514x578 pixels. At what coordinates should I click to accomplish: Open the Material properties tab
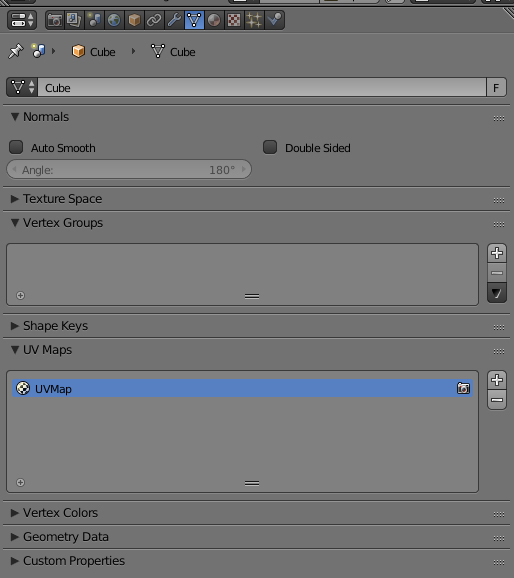click(214, 20)
